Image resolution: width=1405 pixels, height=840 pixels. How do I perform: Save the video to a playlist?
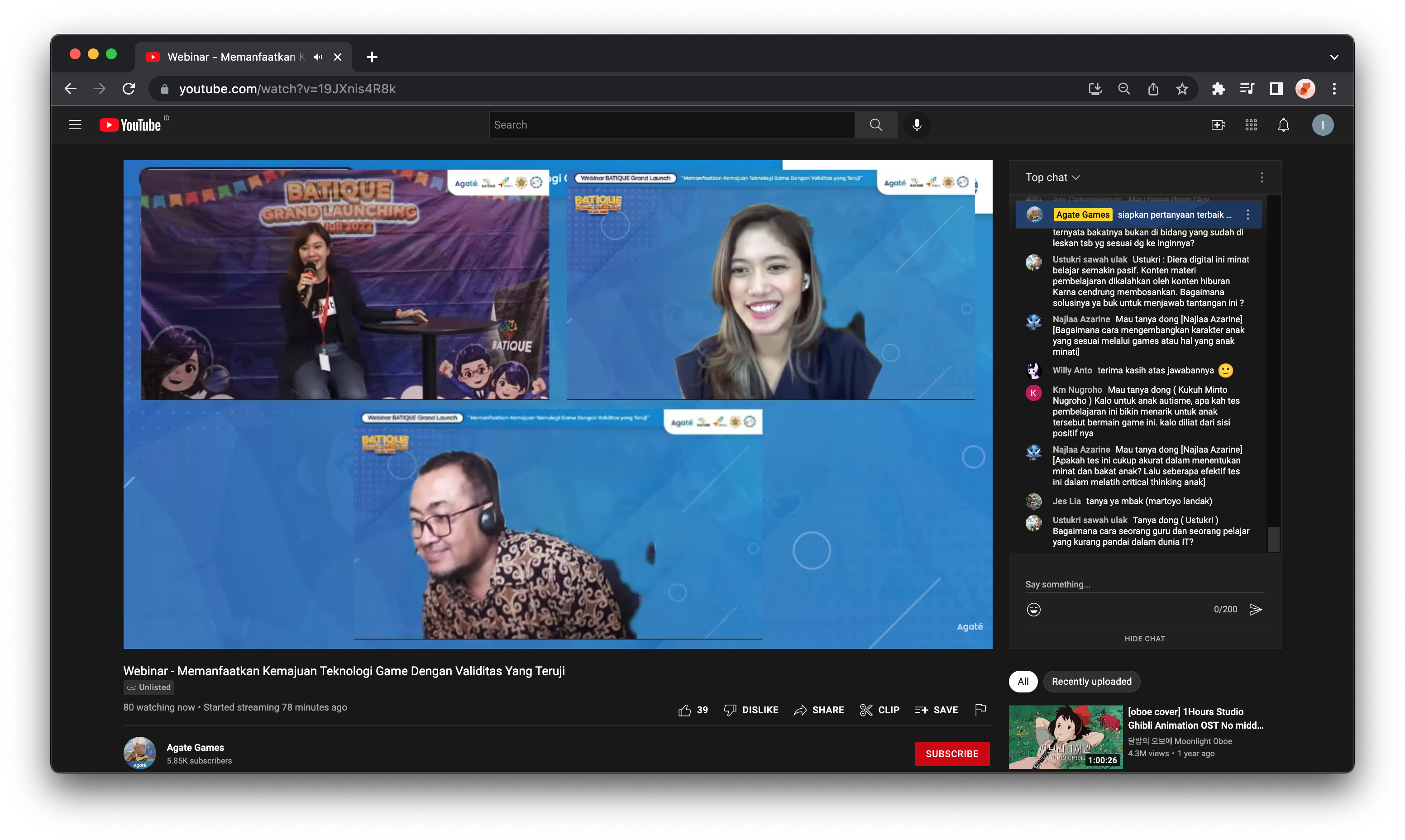935,710
